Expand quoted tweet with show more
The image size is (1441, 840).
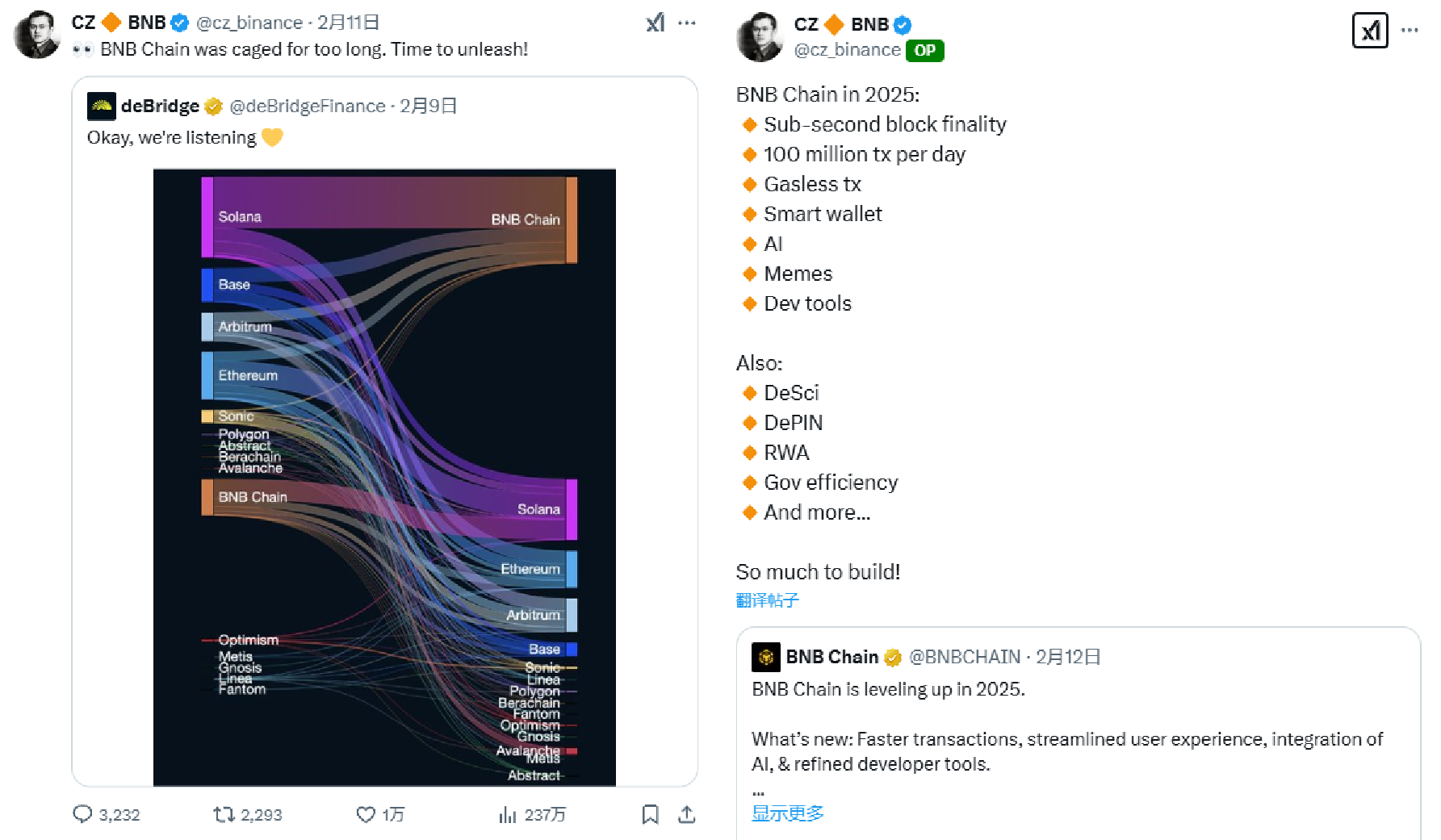click(x=787, y=813)
